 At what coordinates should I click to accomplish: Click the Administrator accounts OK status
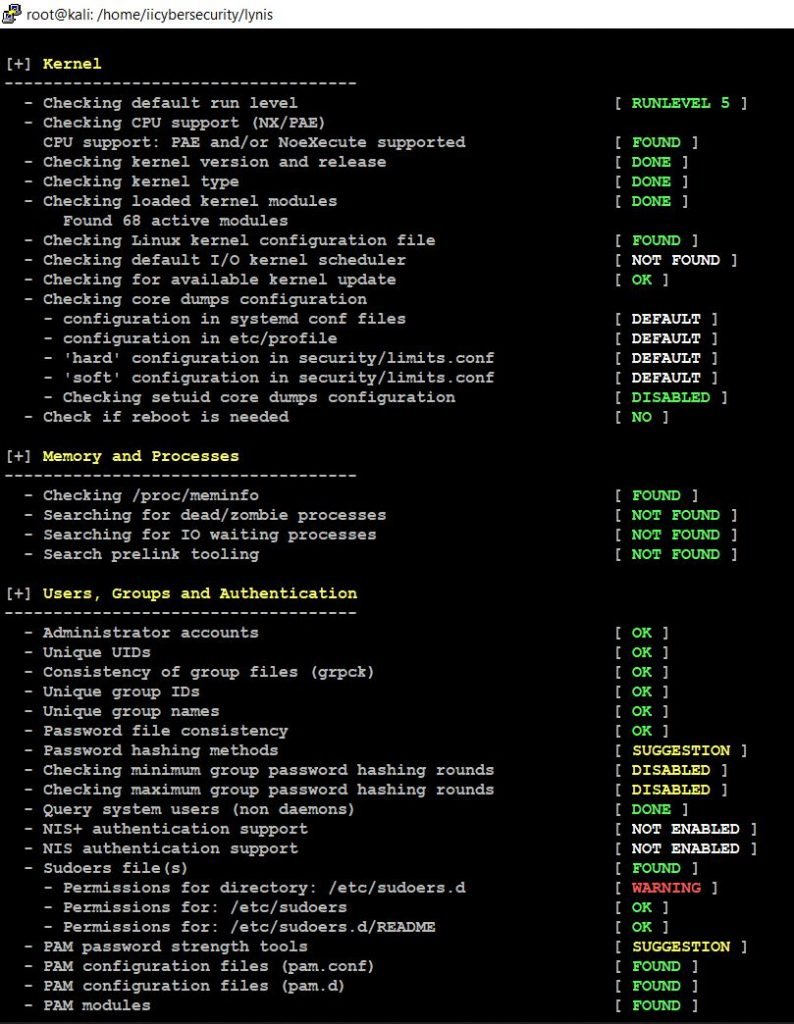[641, 633]
